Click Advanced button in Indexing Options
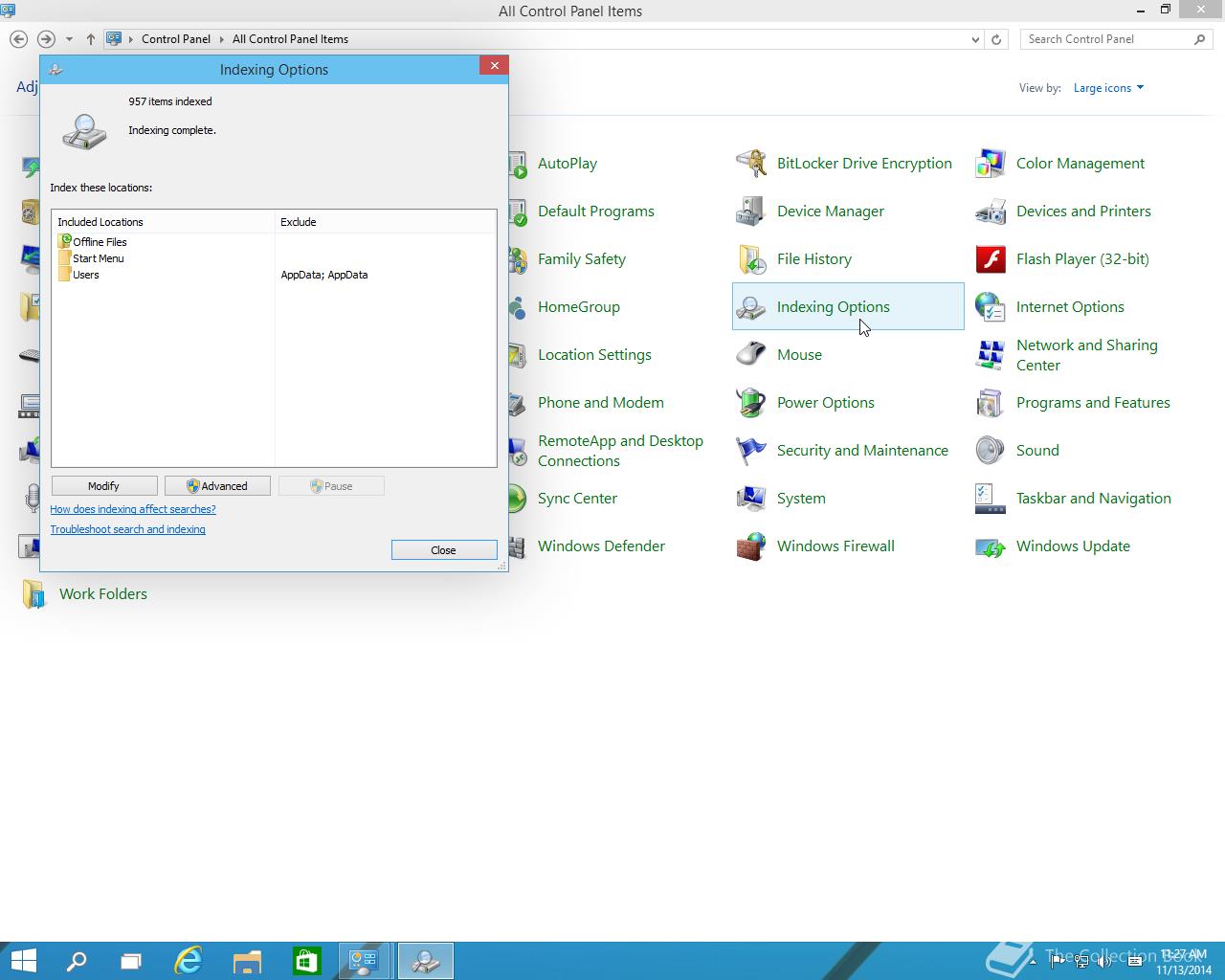Image resolution: width=1225 pixels, height=980 pixels. [x=217, y=486]
